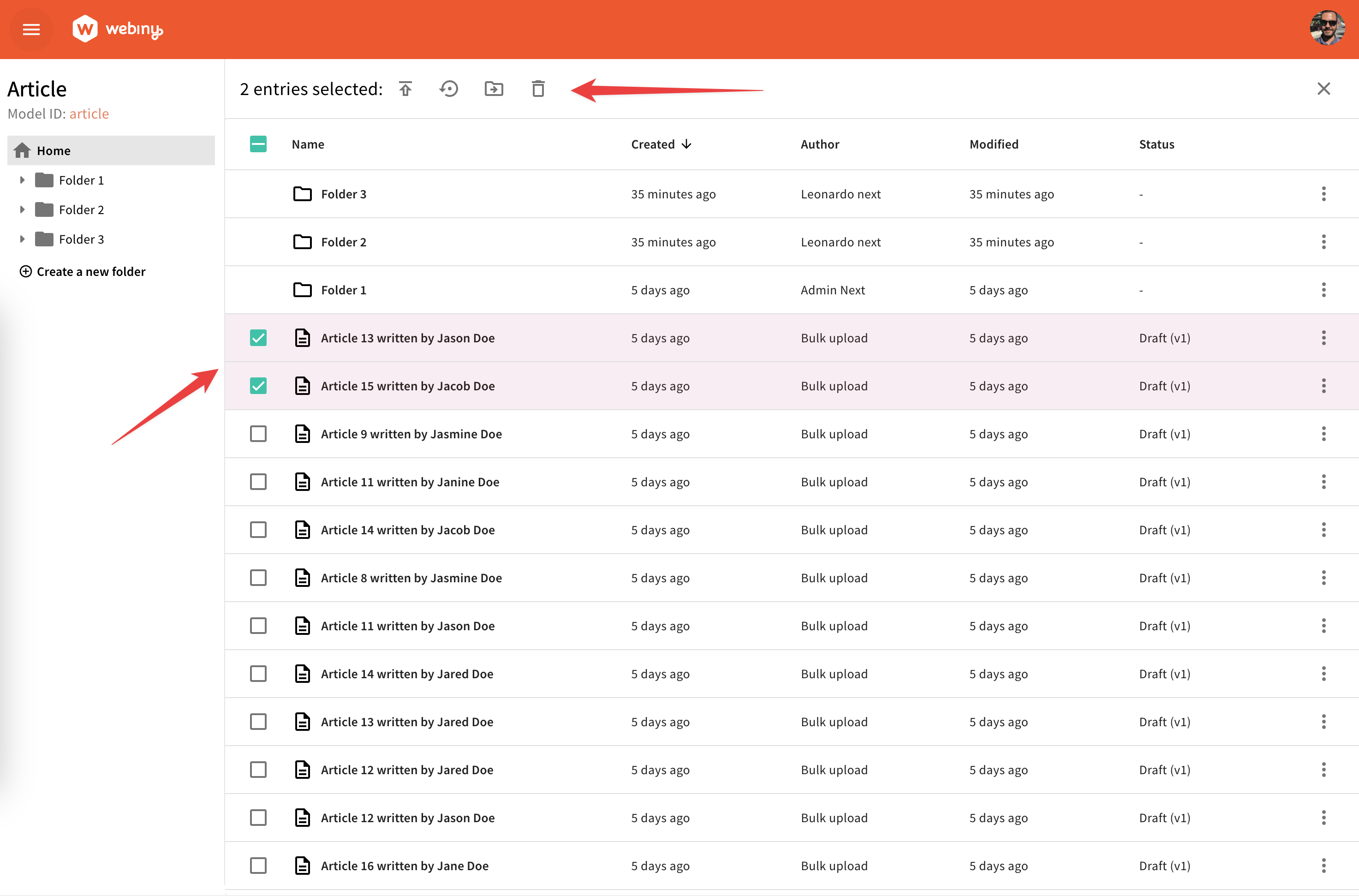Select Home in the sidebar

pos(53,150)
